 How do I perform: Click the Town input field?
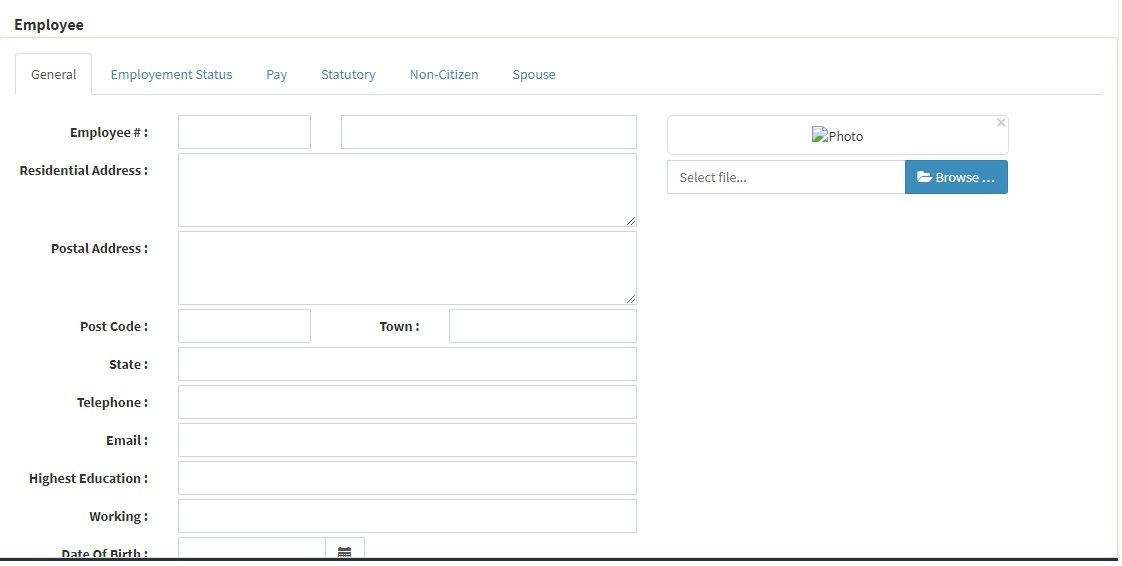pyautogui.click(x=542, y=326)
